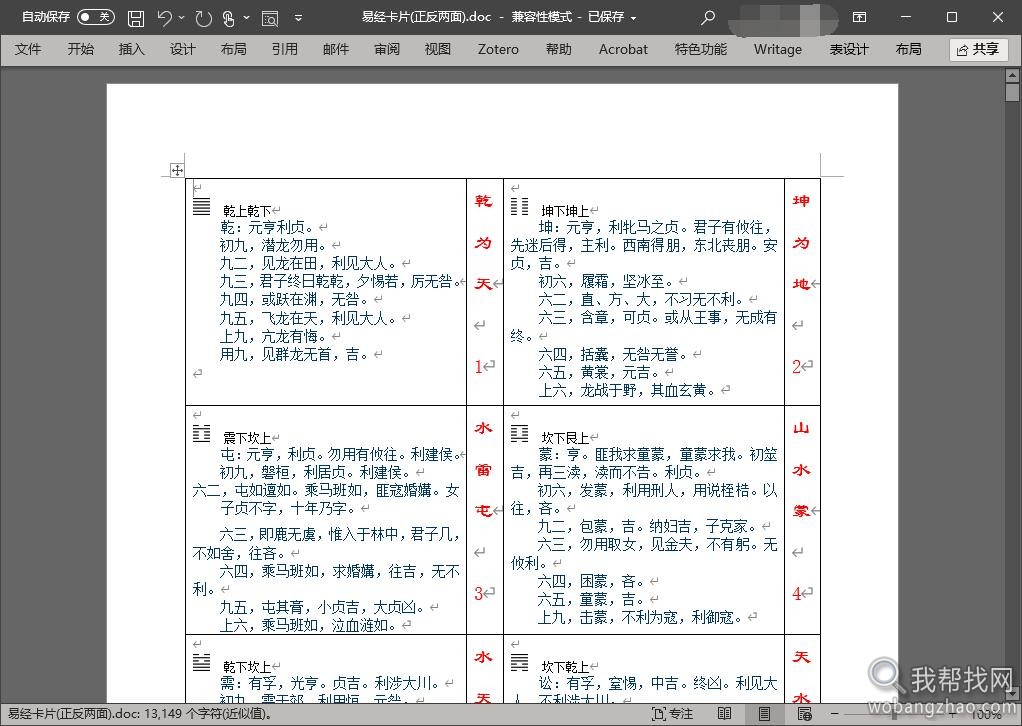Click the 100% zoom level text

click(x=986, y=714)
